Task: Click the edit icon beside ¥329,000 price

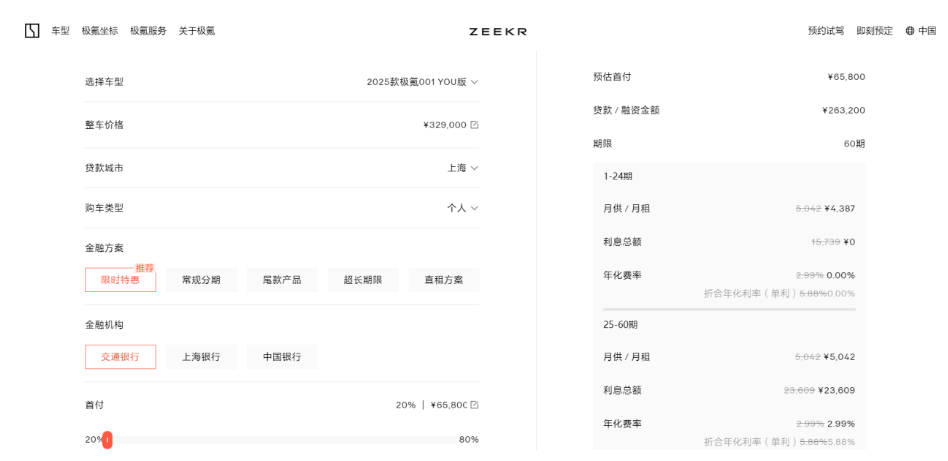Action: (475, 125)
